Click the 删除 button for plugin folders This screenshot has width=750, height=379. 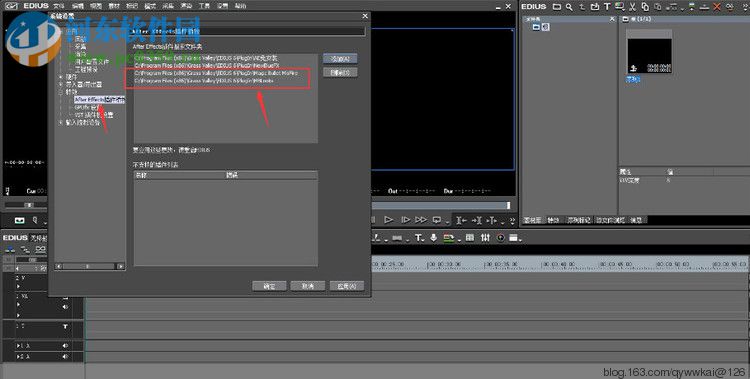pyautogui.click(x=340, y=73)
